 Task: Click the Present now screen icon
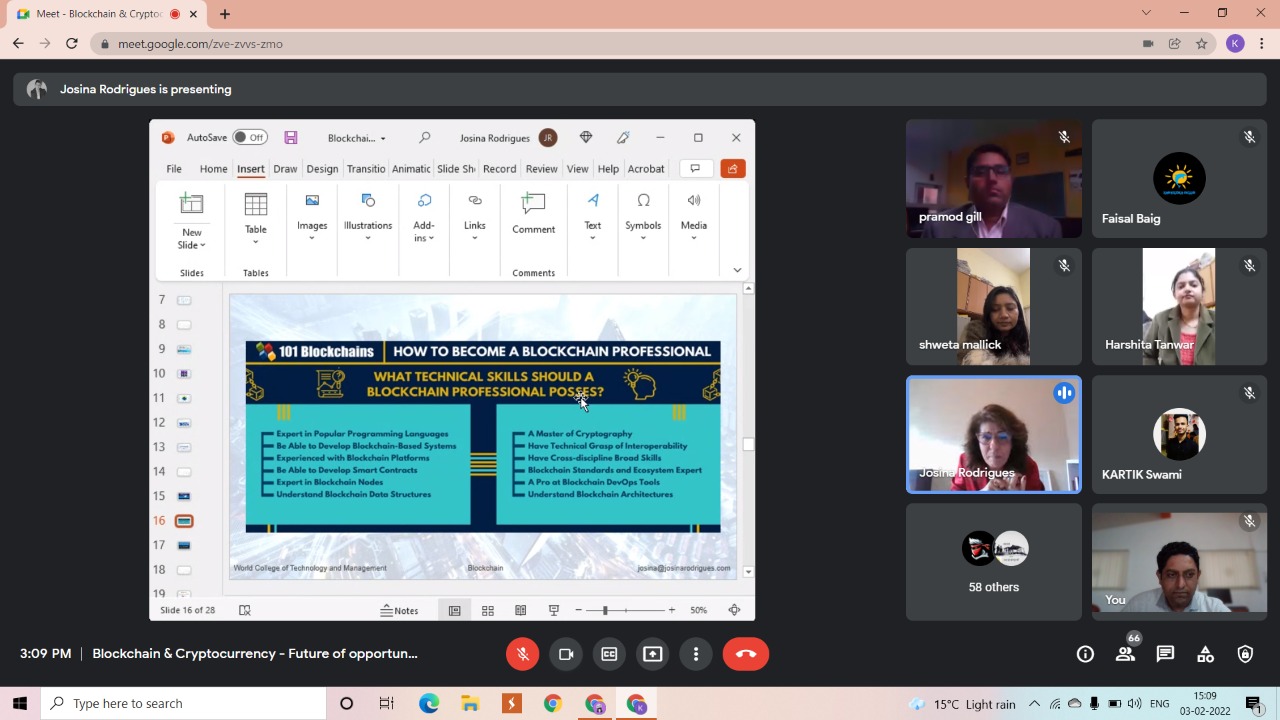click(x=652, y=654)
